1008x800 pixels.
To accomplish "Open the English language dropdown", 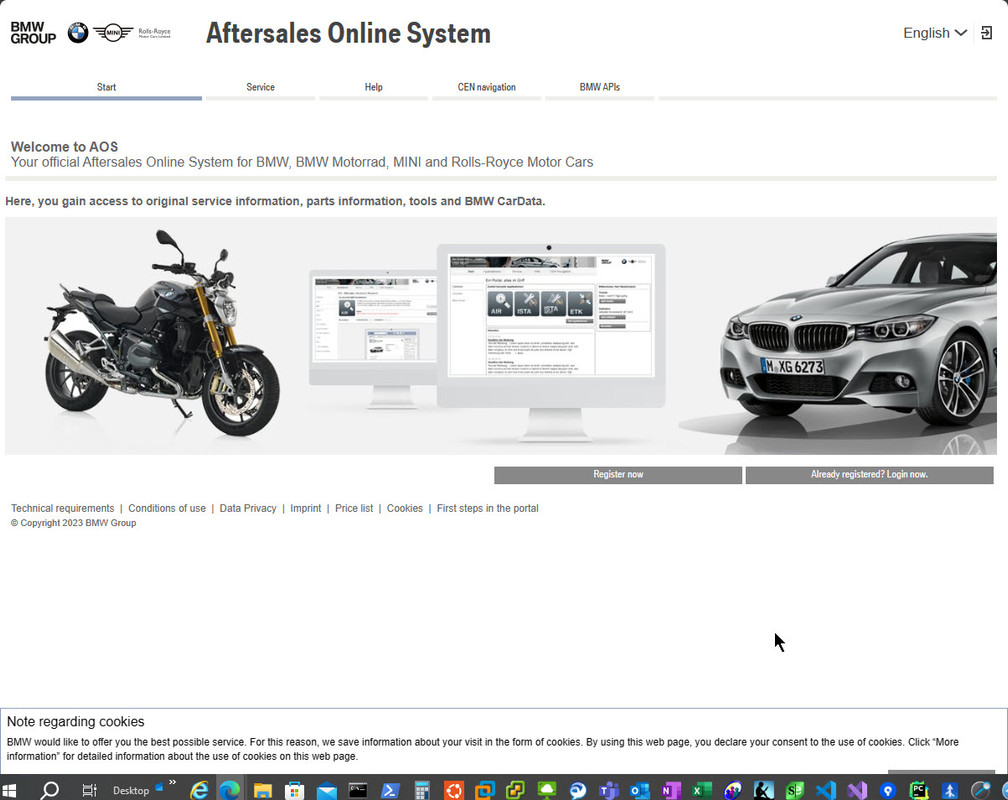I will (935, 33).
